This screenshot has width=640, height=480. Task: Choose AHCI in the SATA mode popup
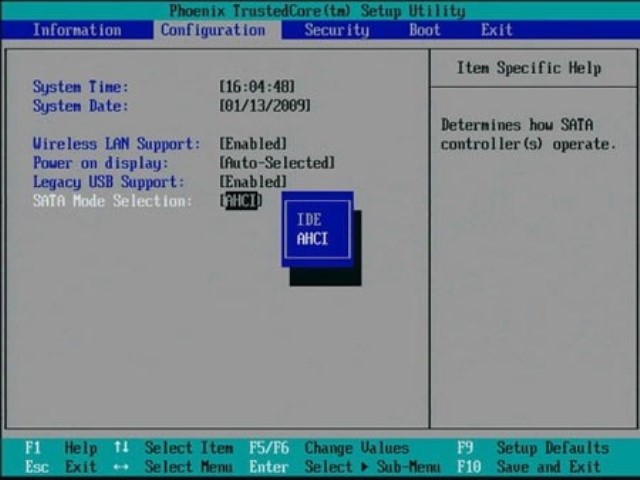click(x=312, y=239)
